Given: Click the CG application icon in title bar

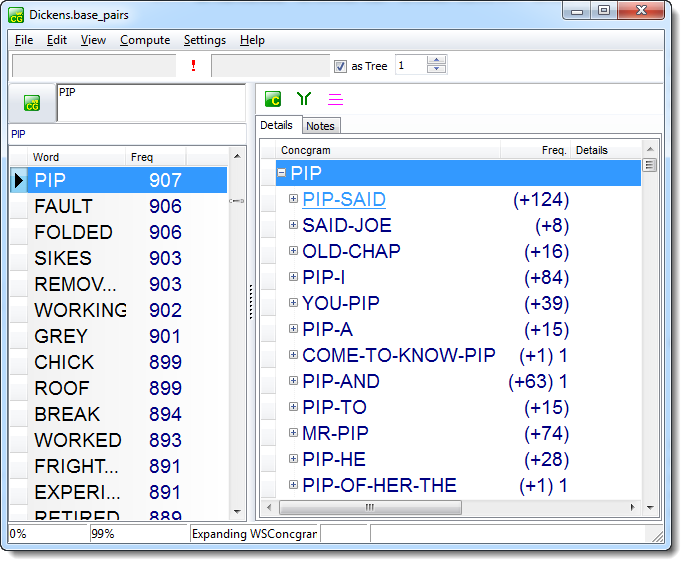Looking at the screenshot, I should 17,15.
